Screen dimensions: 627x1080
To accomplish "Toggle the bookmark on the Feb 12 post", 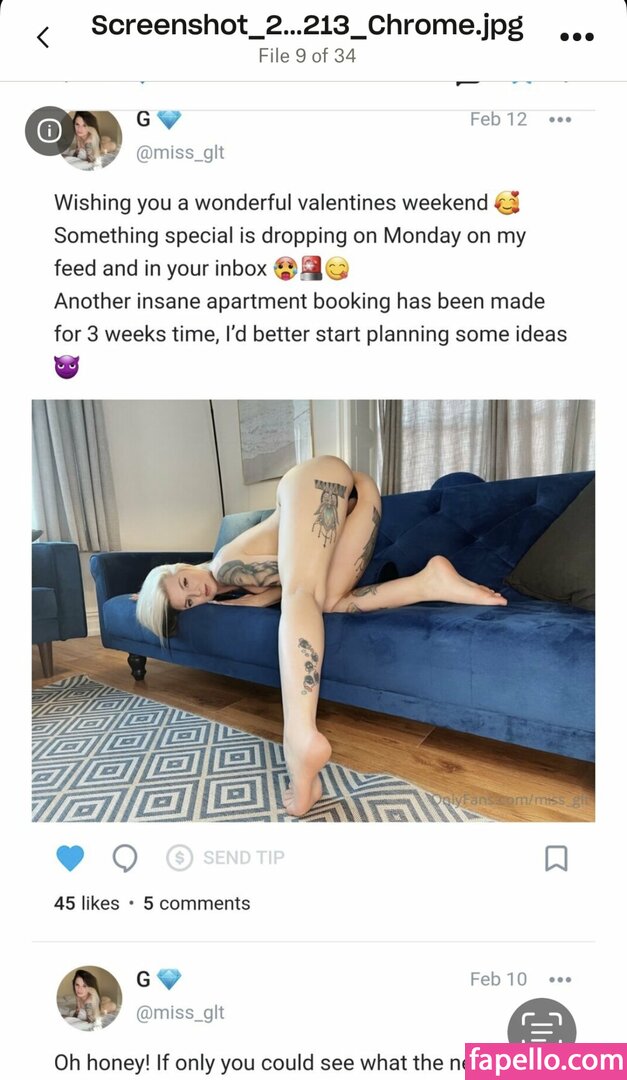I will click(556, 858).
